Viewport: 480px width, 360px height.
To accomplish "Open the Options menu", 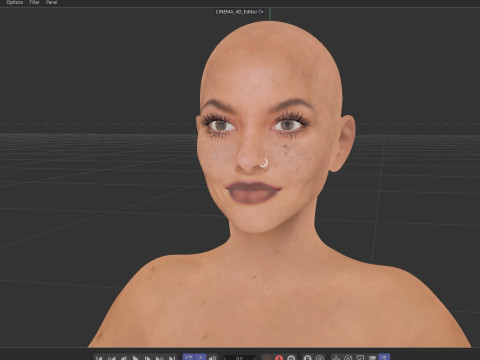I will pyautogui.click(x=15, y=2).
